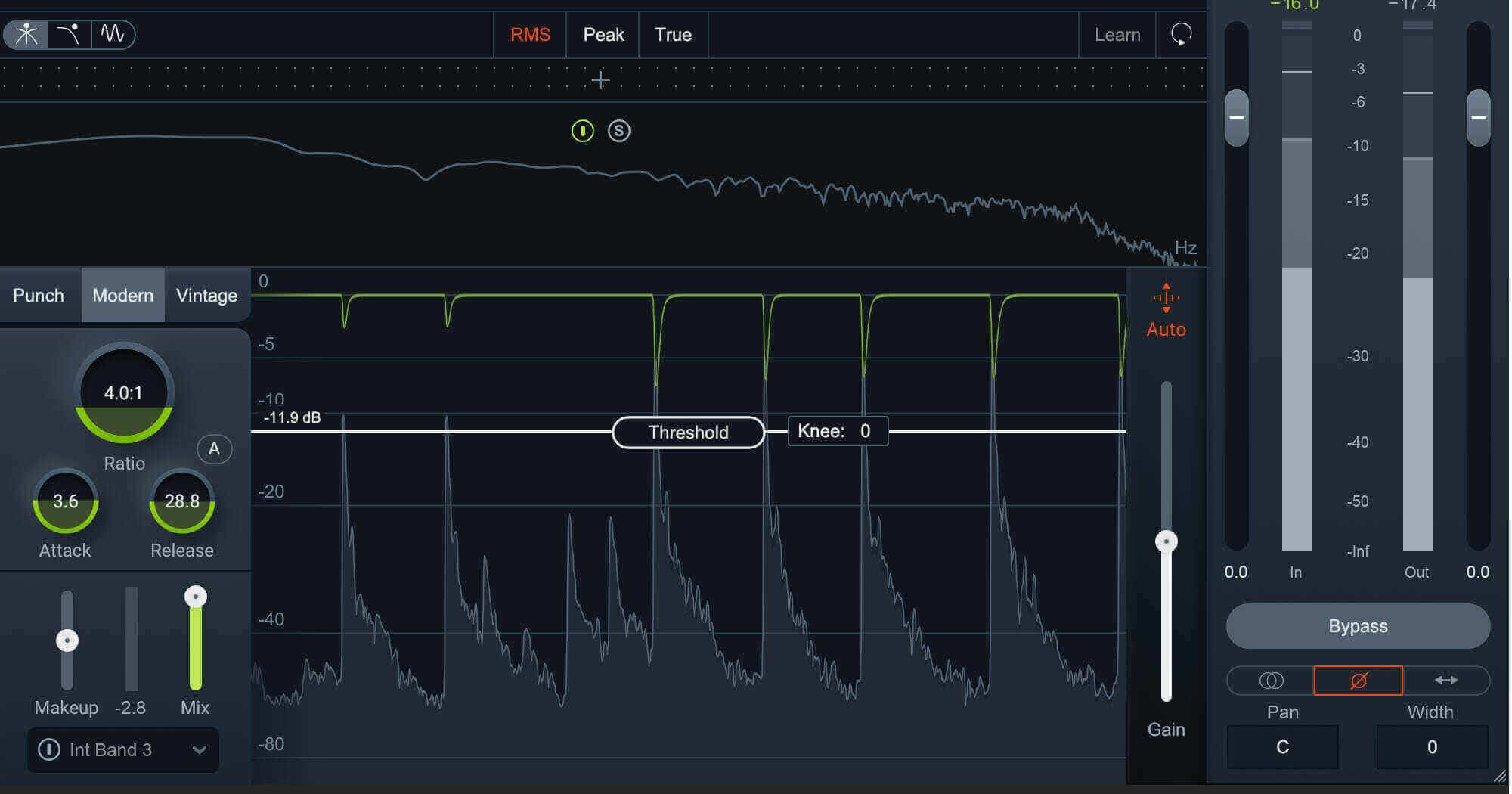This screenshot has width=1512, height=794.
Task: Open the Int Band 3 dropdown chevron
Action: click(200, 750)
